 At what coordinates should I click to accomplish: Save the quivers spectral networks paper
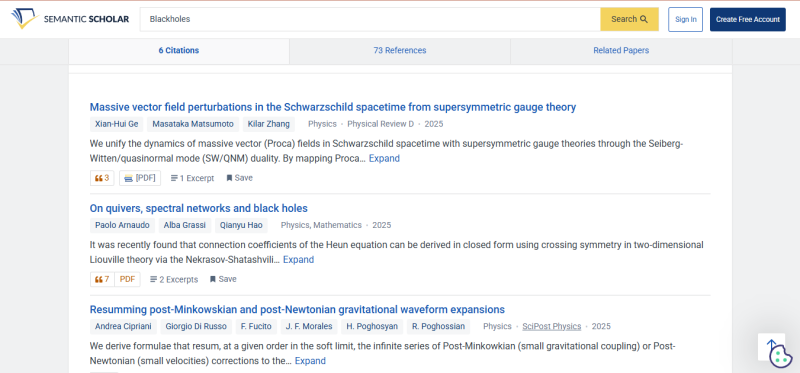click(223, 279)
